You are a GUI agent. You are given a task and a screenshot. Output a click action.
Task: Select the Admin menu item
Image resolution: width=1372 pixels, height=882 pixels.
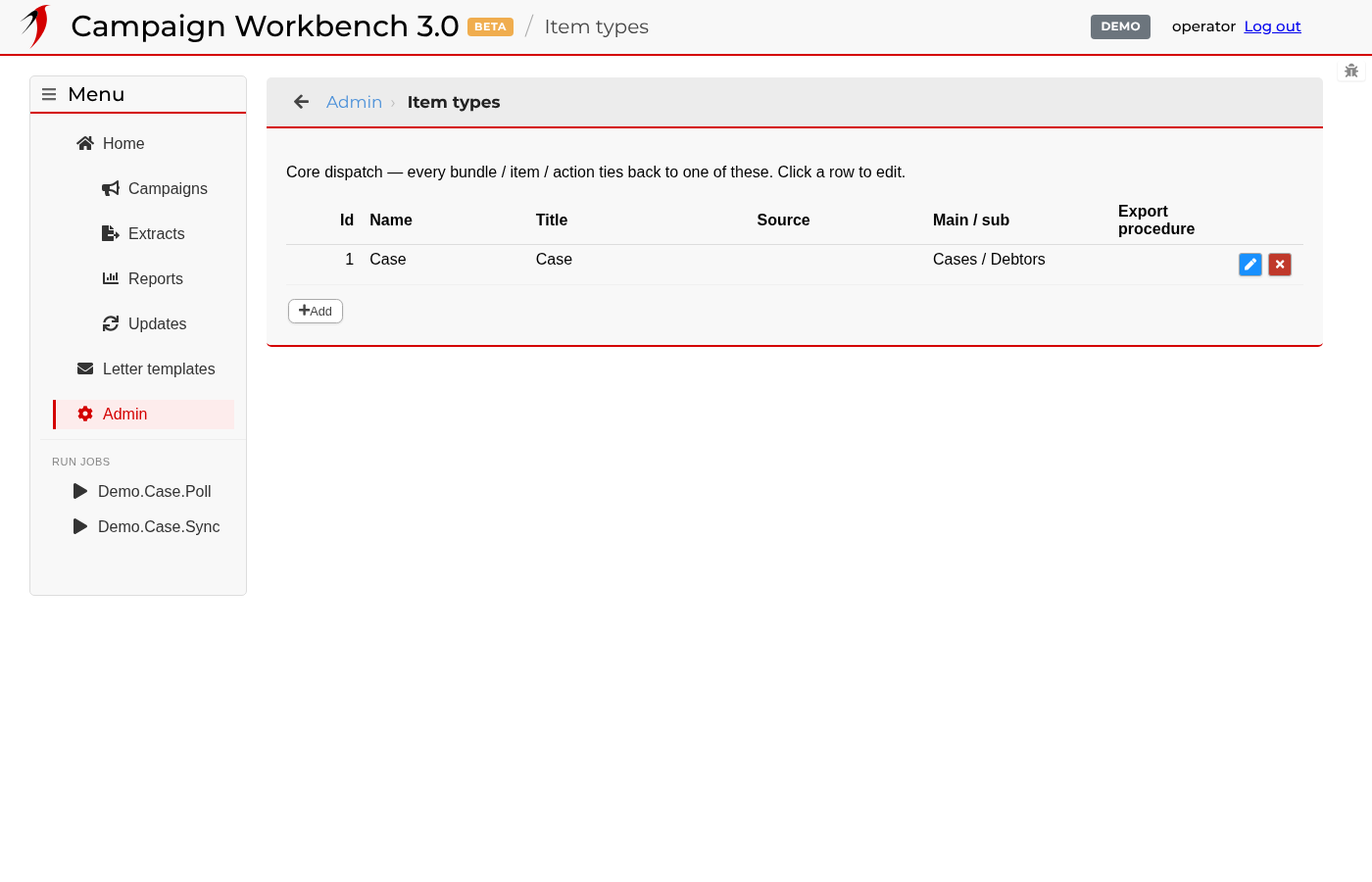click(x=143, y=414)
